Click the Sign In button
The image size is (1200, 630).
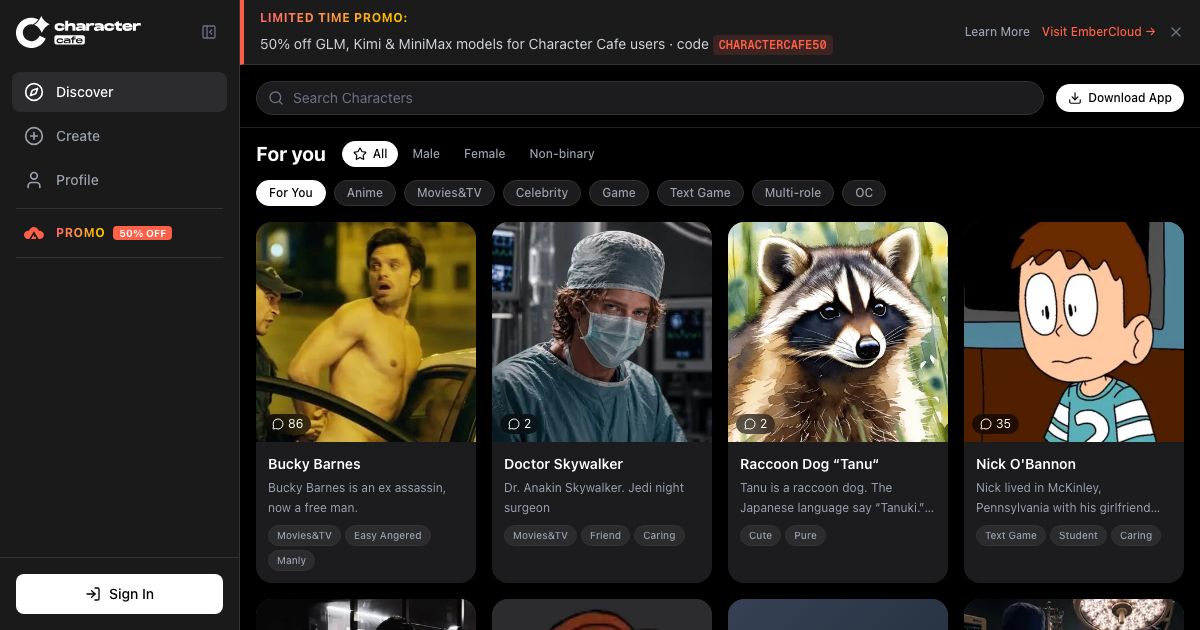click(119, 594)
